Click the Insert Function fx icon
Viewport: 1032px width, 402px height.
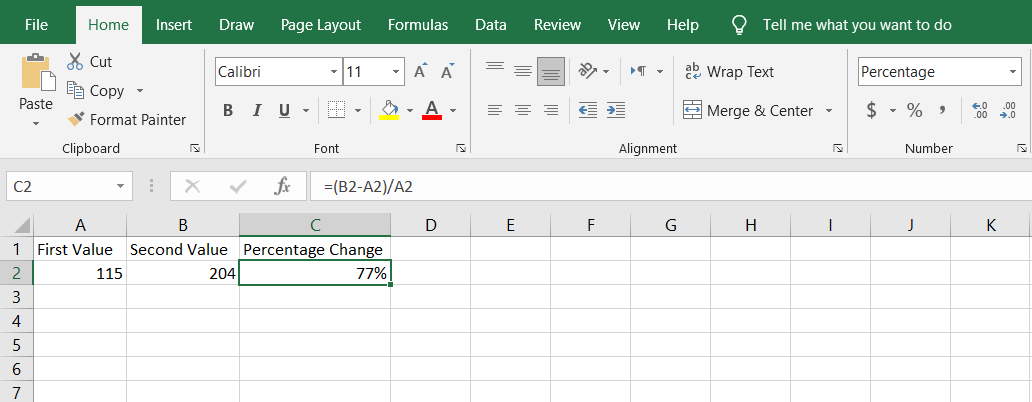tap(283, 186)
